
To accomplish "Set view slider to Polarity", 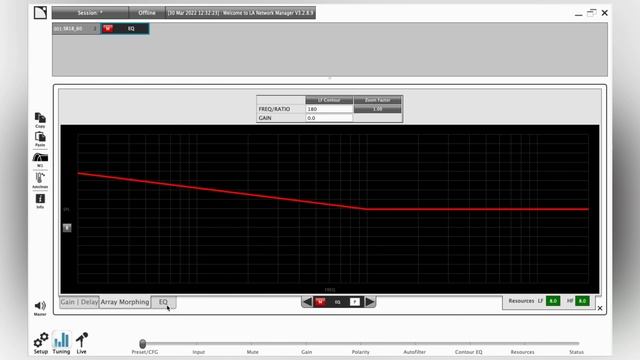I will click(x=360, y=352).
